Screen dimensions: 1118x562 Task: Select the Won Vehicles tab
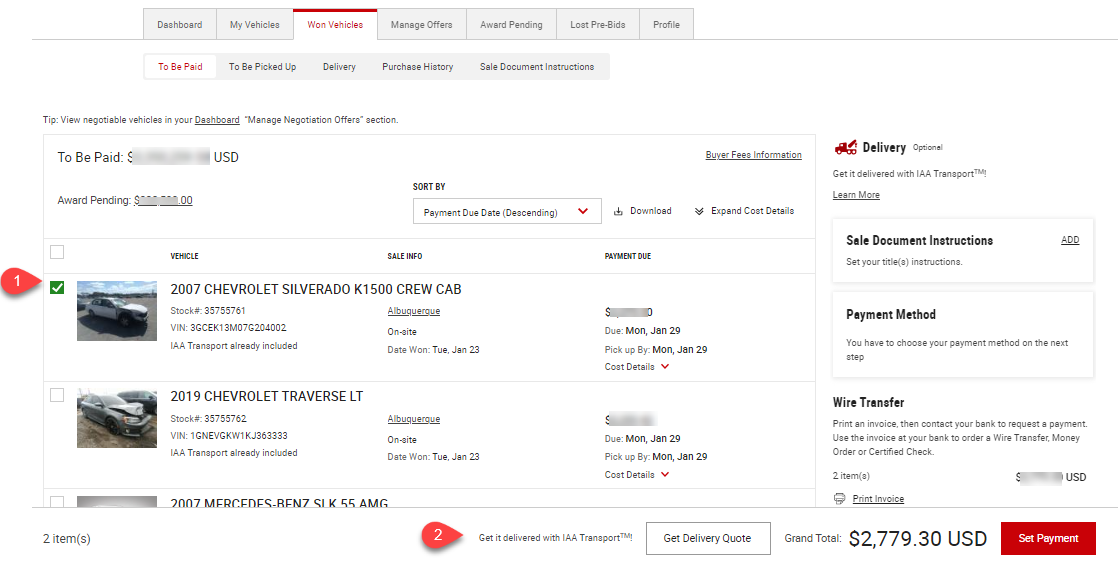335,24
